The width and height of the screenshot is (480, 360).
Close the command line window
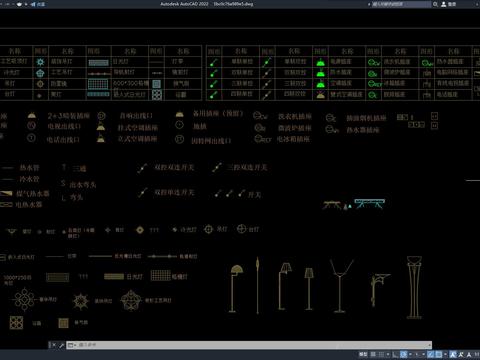coord(54,345)
